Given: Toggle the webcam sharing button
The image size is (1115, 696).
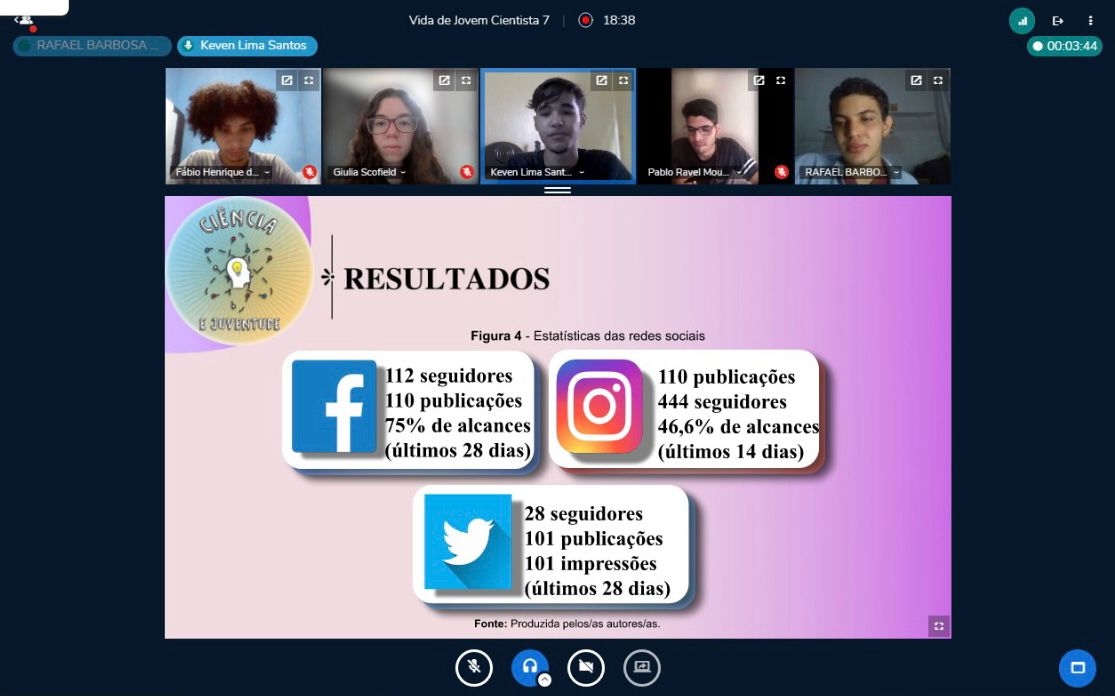Looking at the screenshot, I should coord(586,667).
